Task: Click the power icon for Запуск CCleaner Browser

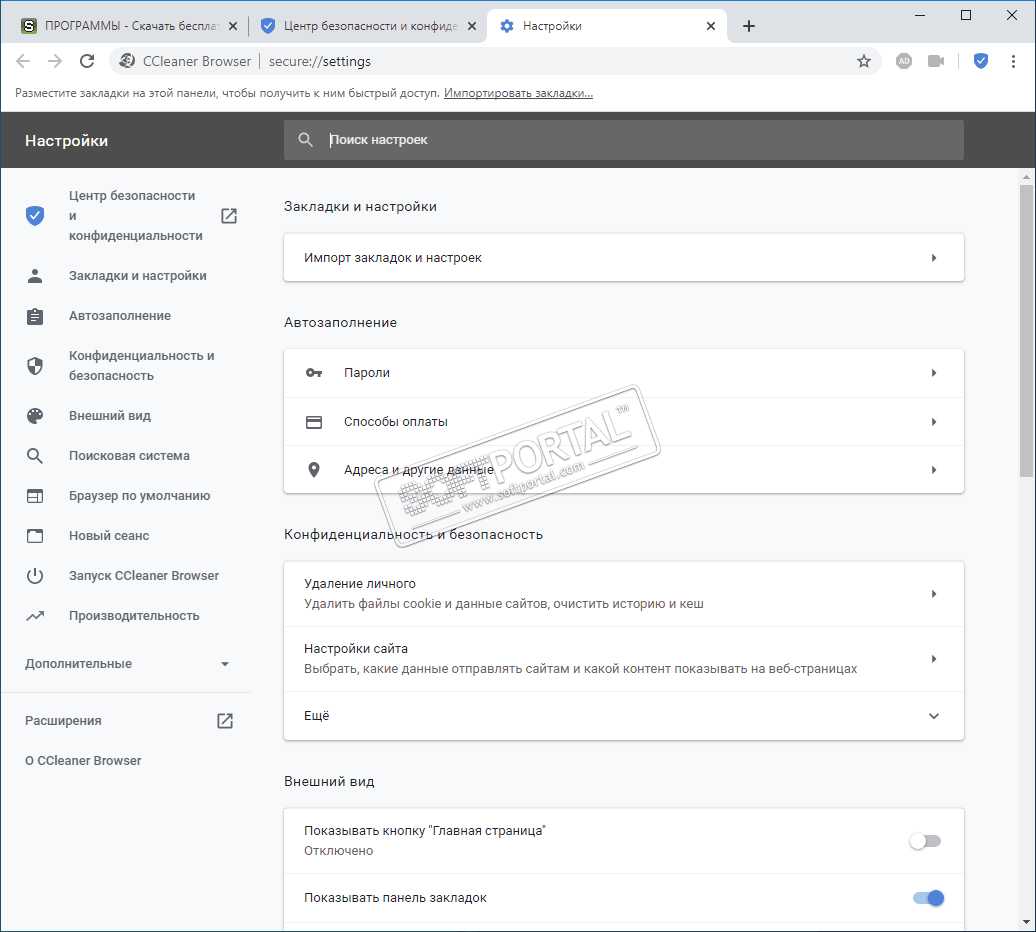Action: pyautogui.click(x=35, y=576)
